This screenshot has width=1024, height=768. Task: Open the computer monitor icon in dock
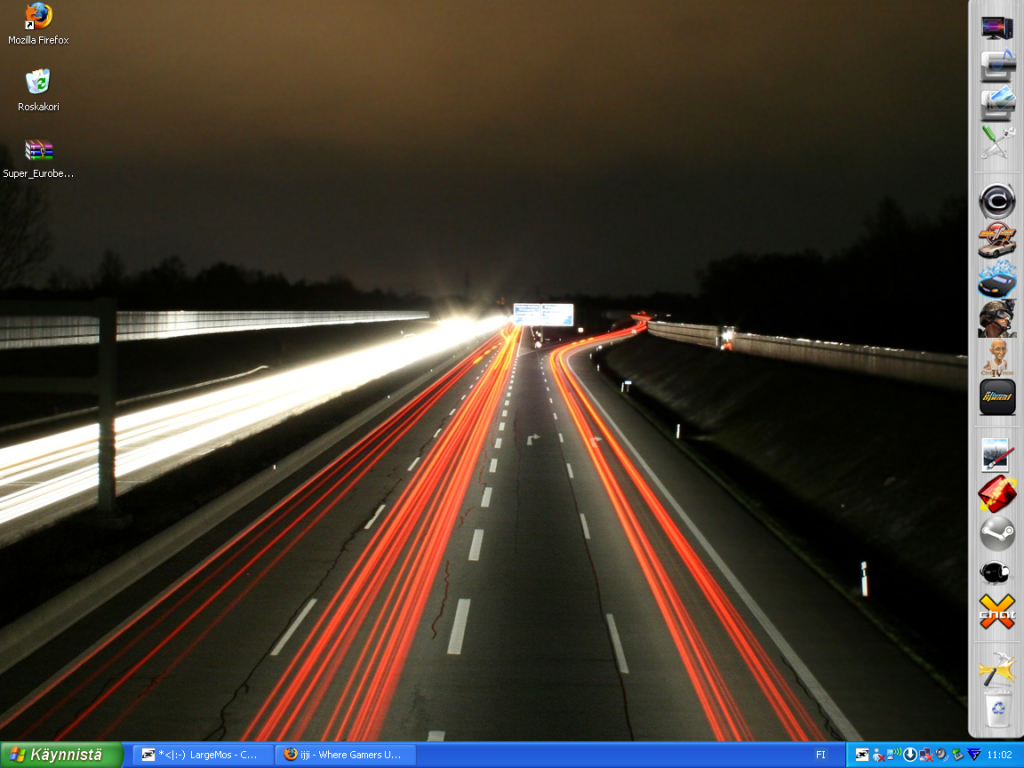coord(997,28)
